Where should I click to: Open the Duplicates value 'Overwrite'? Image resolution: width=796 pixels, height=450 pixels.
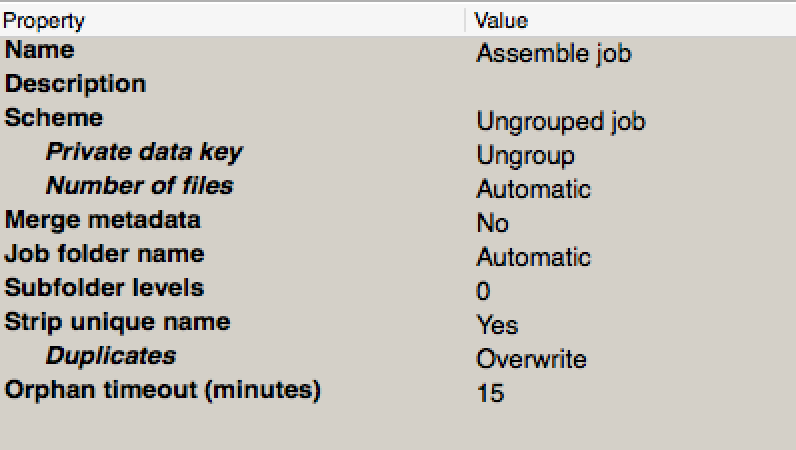(x=531, y=360)
